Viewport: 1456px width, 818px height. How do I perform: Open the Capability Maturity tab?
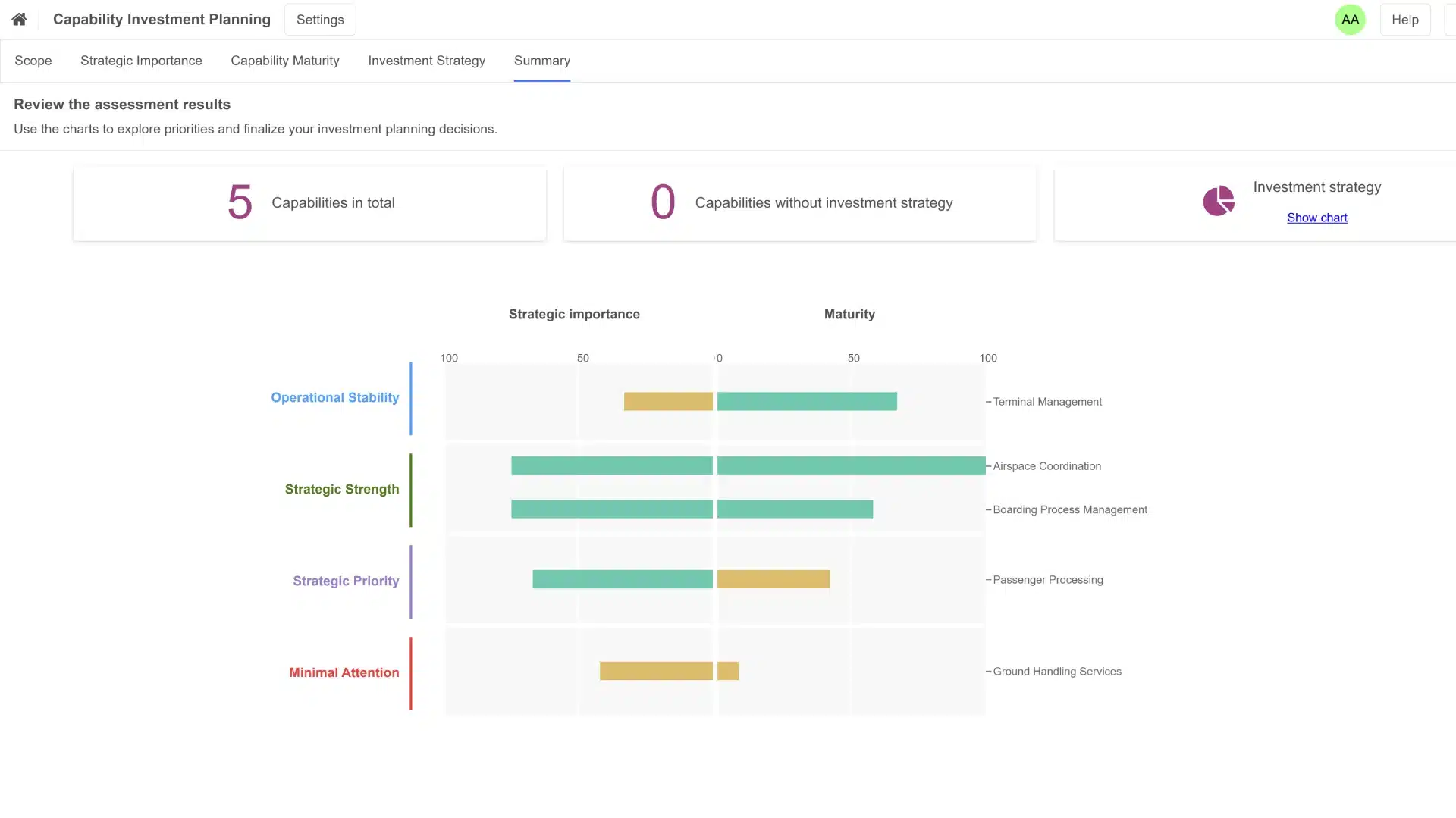click(284, 61)
